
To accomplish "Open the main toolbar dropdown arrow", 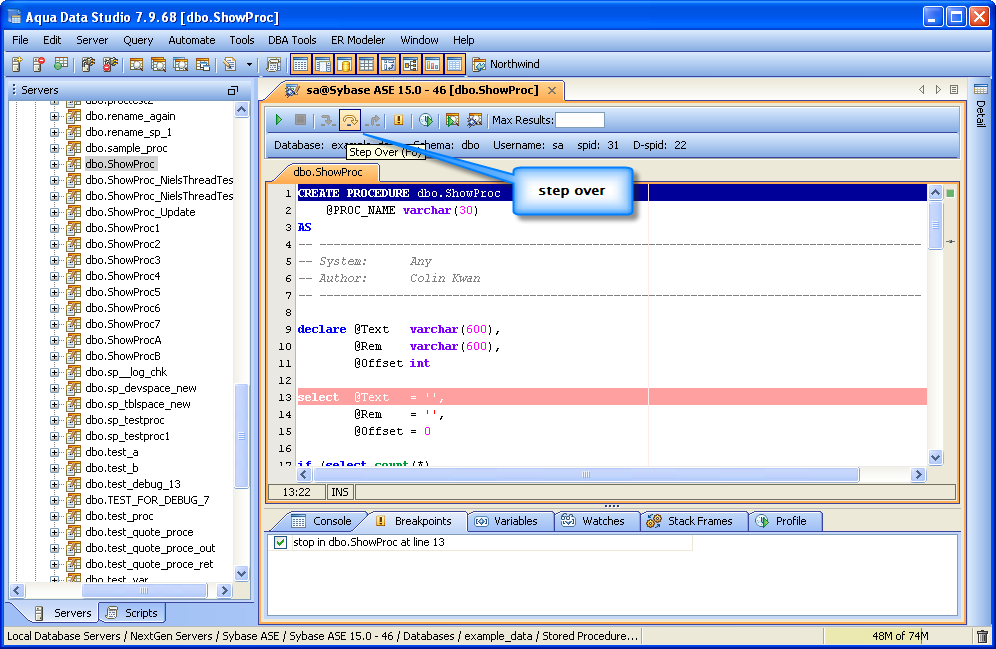I will [250, 64].
